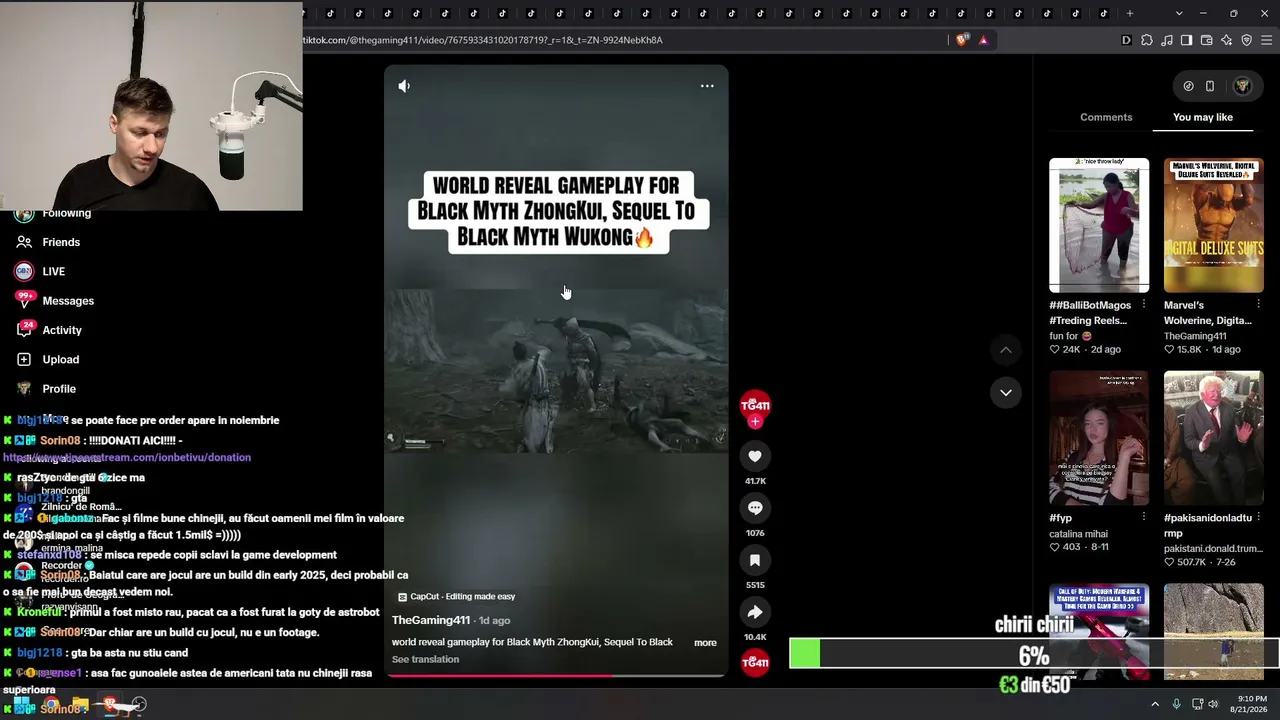Click the 'fun for' author text
The width and height of the screenshot is (1280, 720).
(1070, 336)
